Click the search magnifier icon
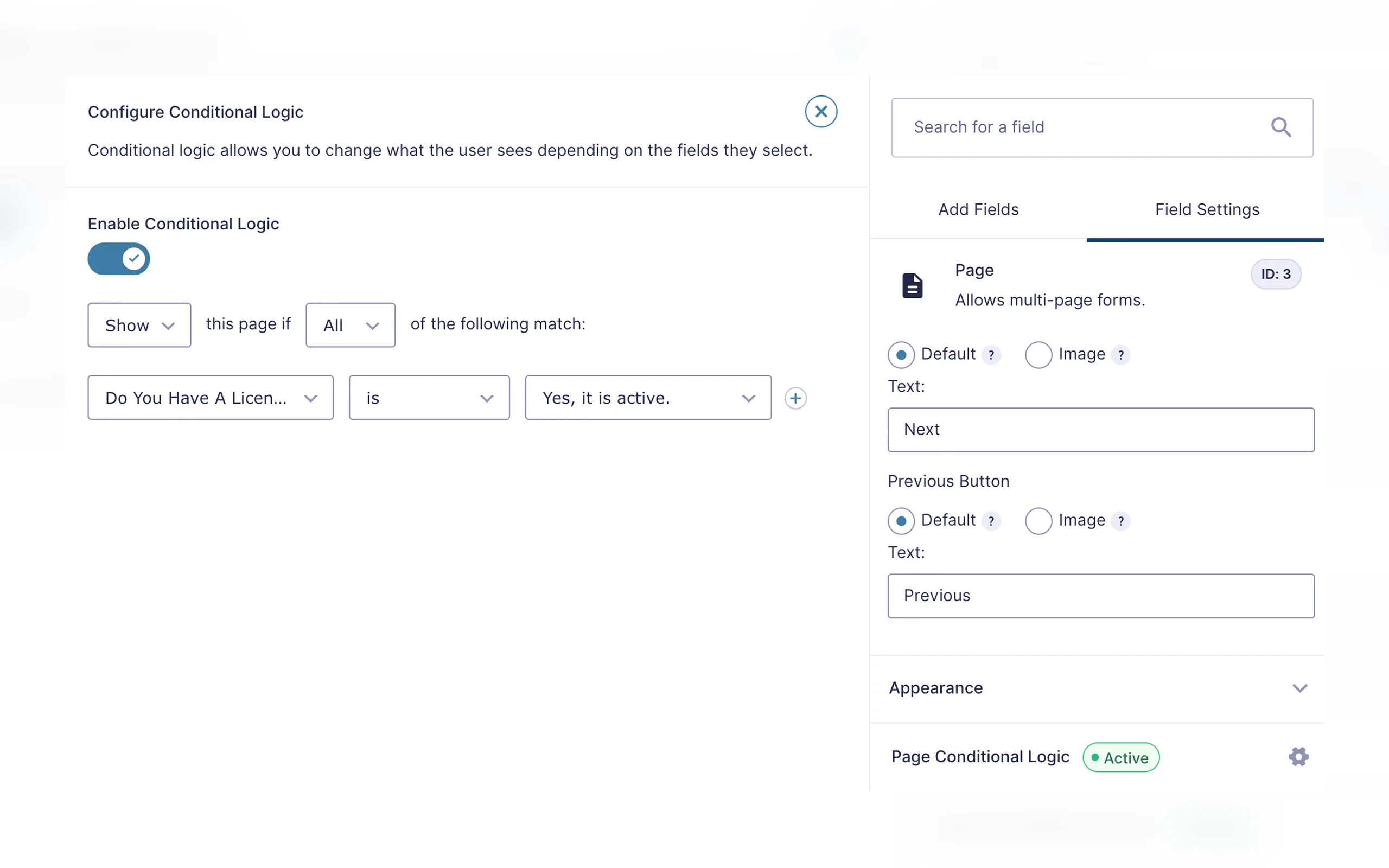Screen dimensions: 1389x868 tap(1280, 127)
